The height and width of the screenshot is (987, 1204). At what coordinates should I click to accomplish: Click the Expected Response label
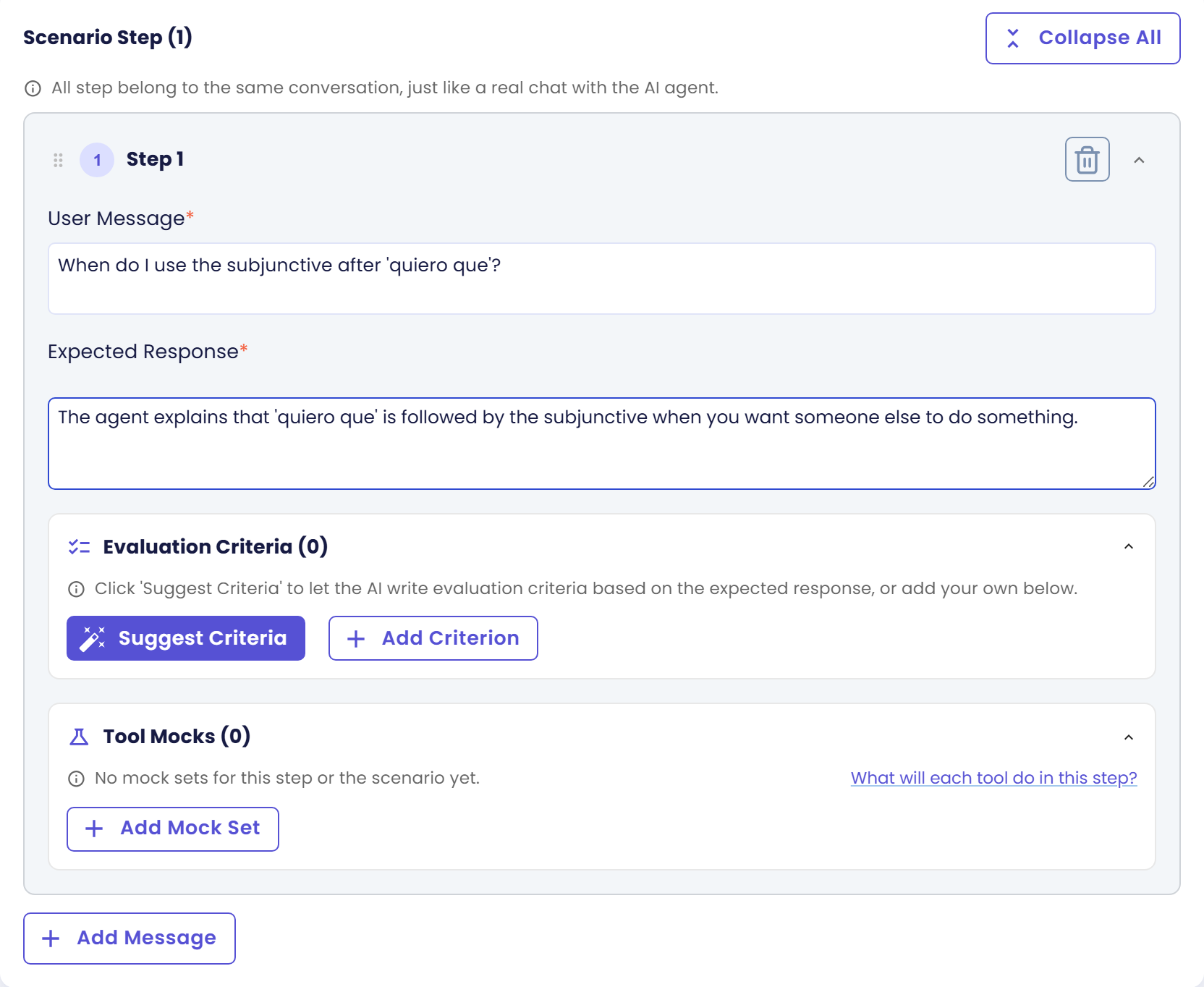point(148,352)
